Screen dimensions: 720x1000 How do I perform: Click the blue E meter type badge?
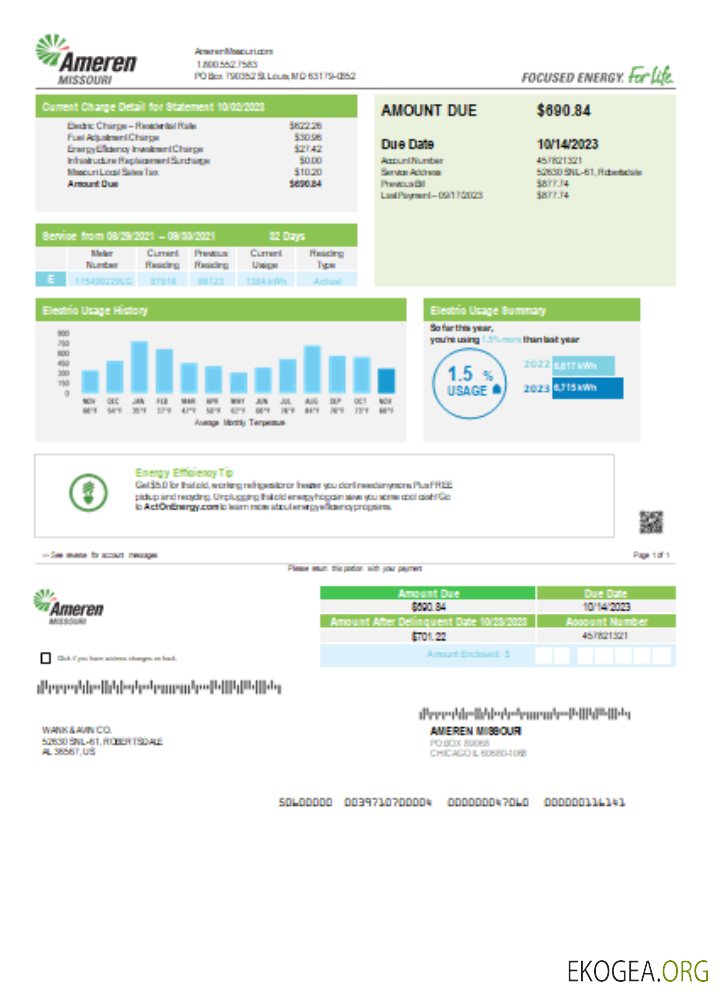tap(50, 279)
